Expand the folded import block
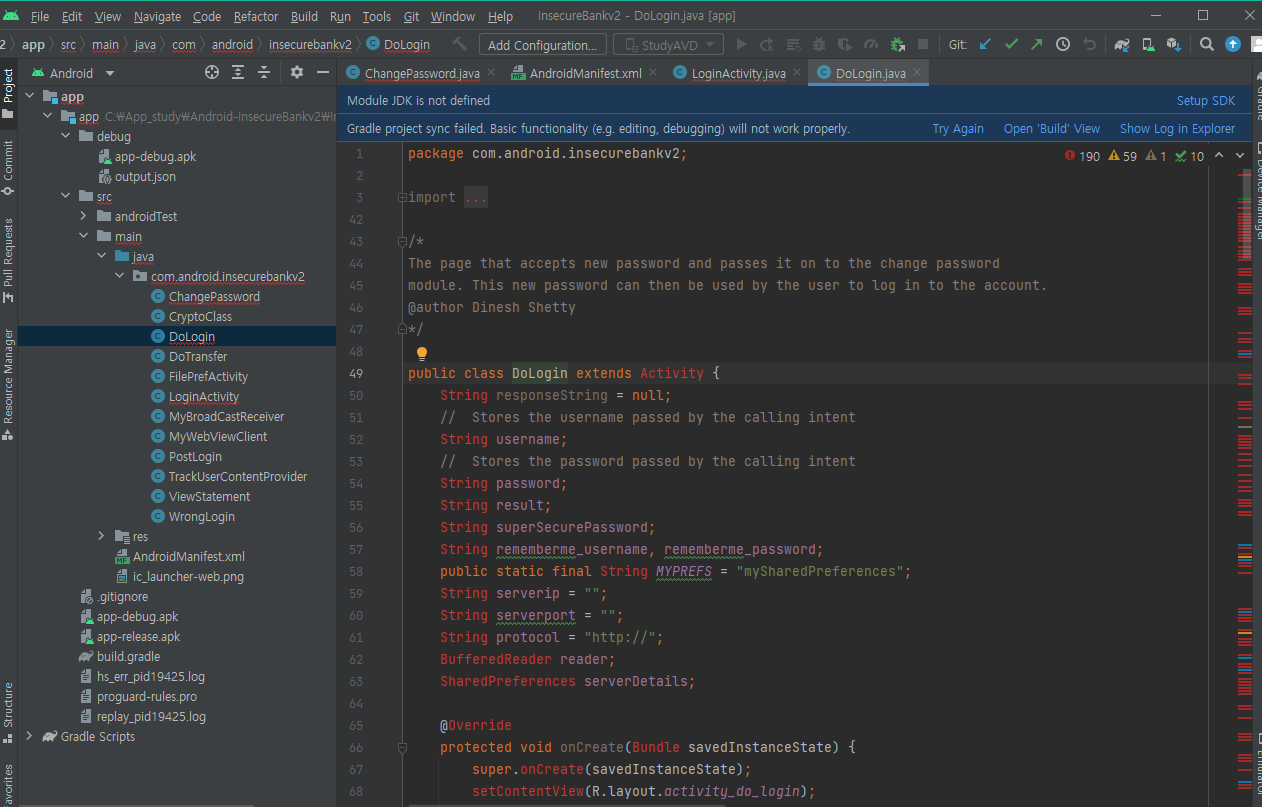This screenshot has height=807, width=1262. tap(402, 198)
